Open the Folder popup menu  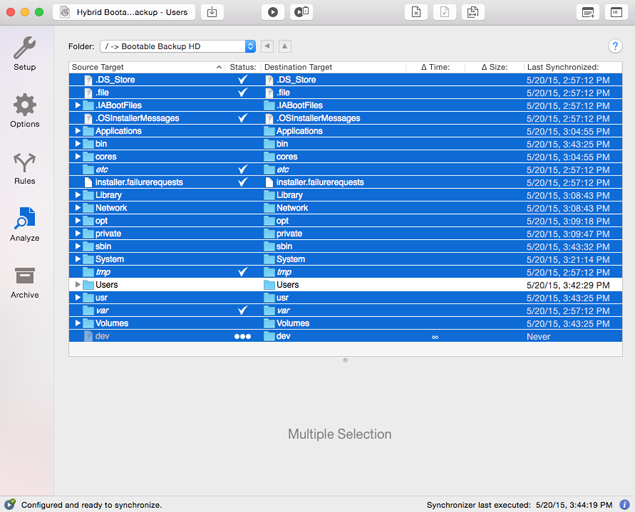(178, 46)
